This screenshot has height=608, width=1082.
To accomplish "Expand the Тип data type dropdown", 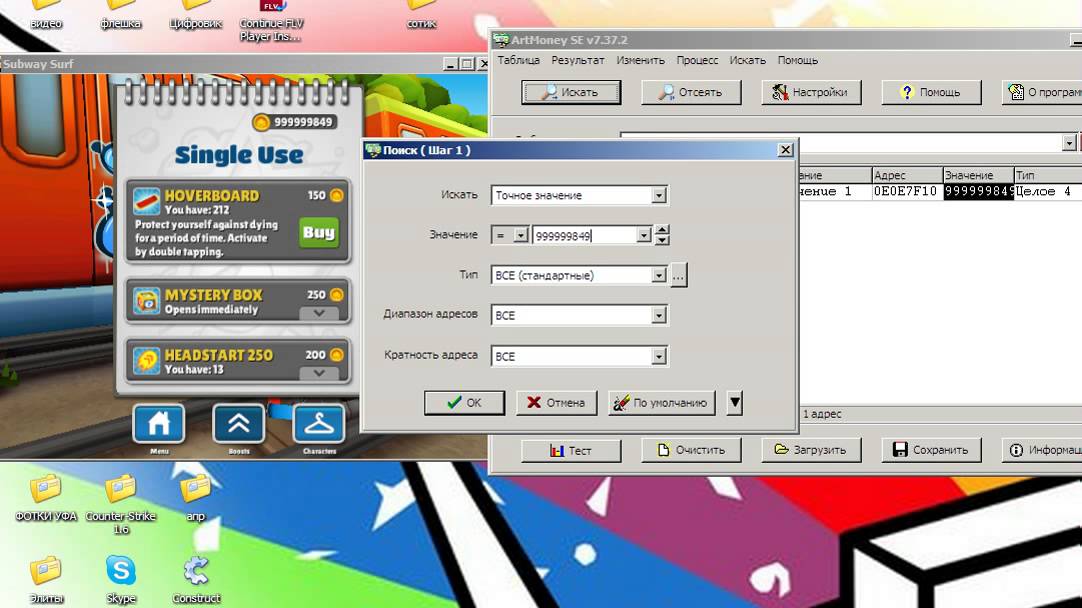I will click(x=659, y=275).
